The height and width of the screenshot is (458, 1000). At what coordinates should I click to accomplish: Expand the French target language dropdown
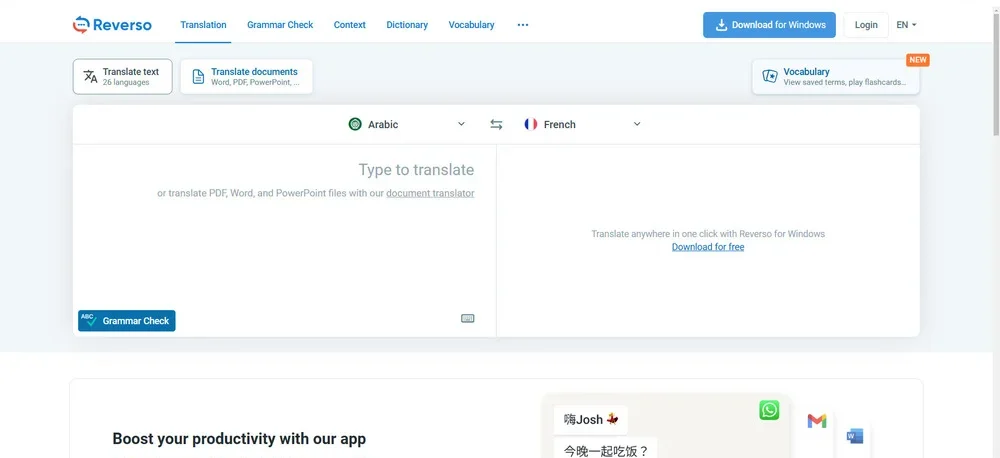click(636, 124)
